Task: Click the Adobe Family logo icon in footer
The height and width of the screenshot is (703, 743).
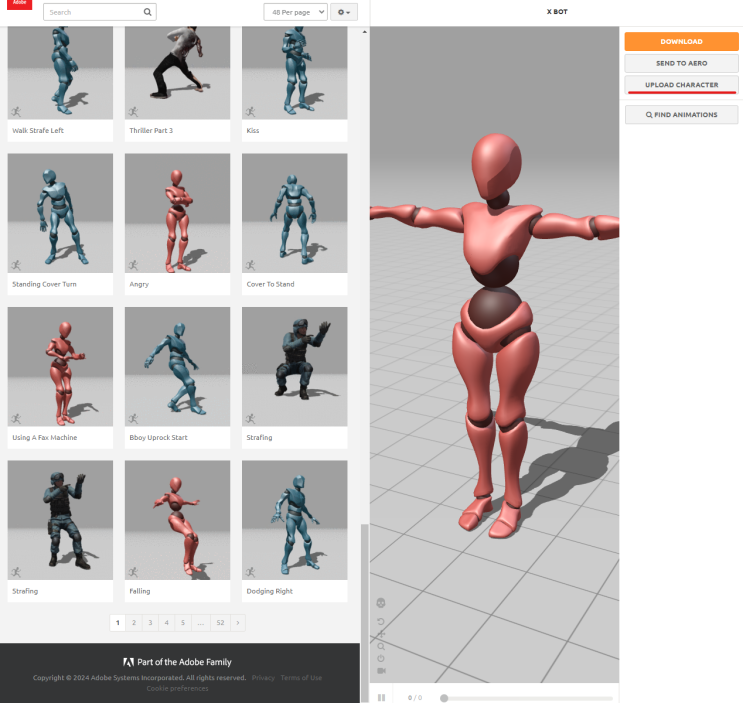Action: 128,662
